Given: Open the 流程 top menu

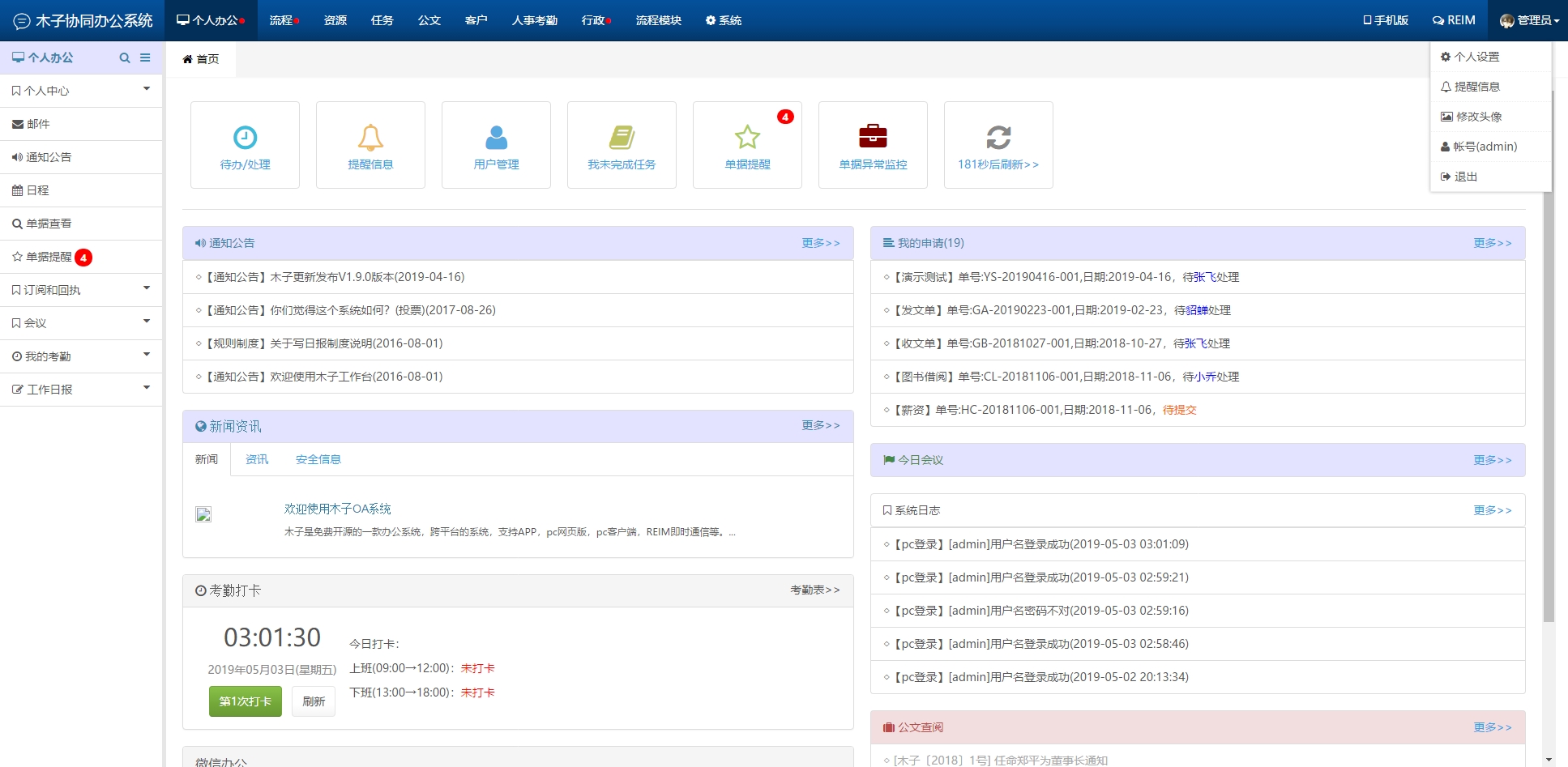Looking at the screenshot, I should click(x=284, y=20).
